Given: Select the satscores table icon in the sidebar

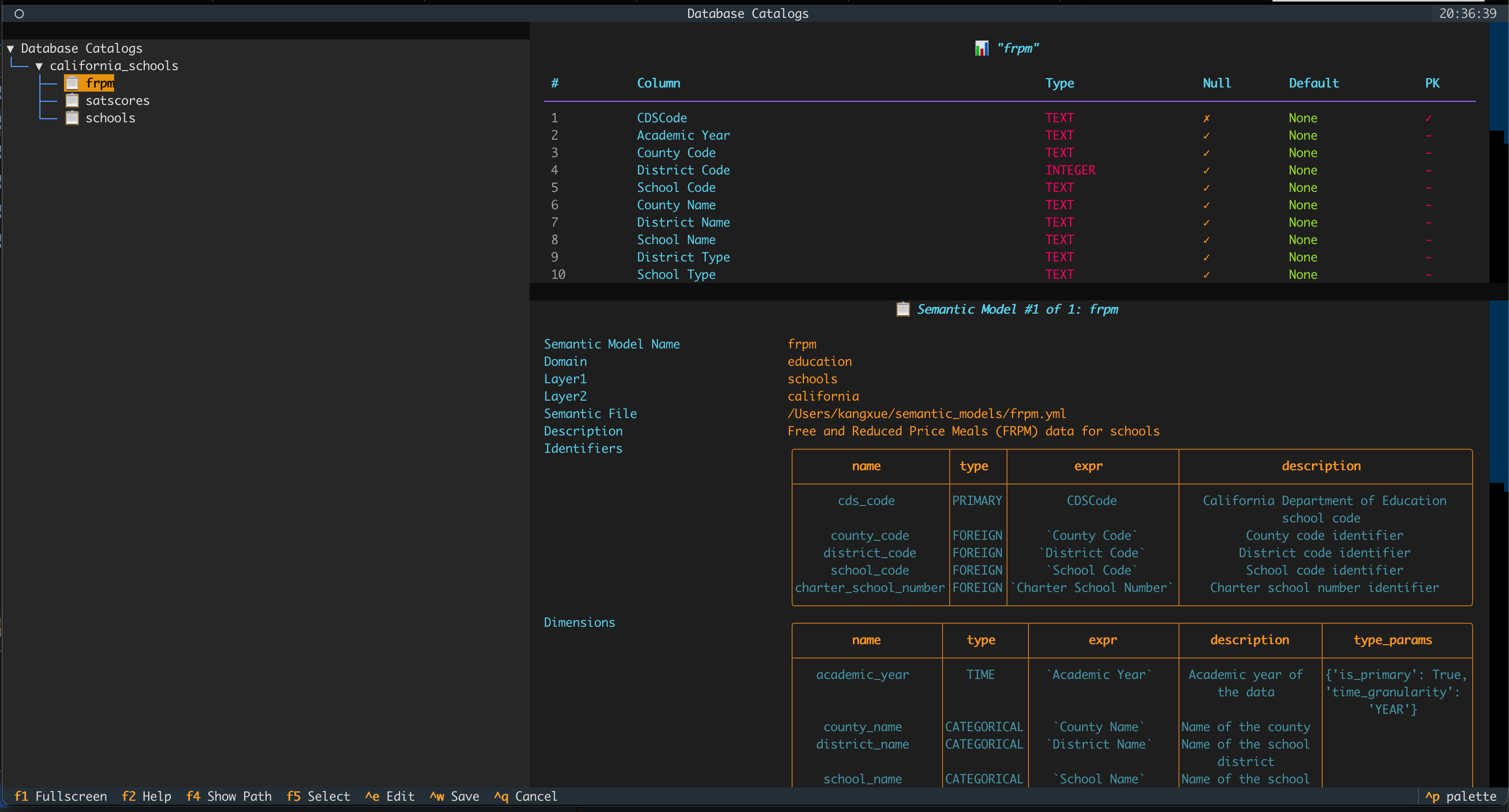Looking at the screenshot, I should pyautogui.click(x=72, y=100).
